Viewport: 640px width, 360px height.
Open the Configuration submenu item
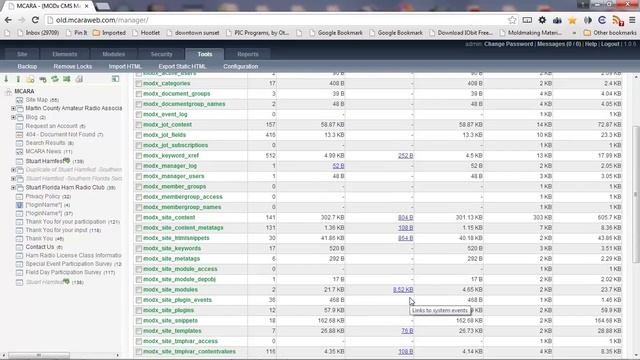click(x=240, y=66)
